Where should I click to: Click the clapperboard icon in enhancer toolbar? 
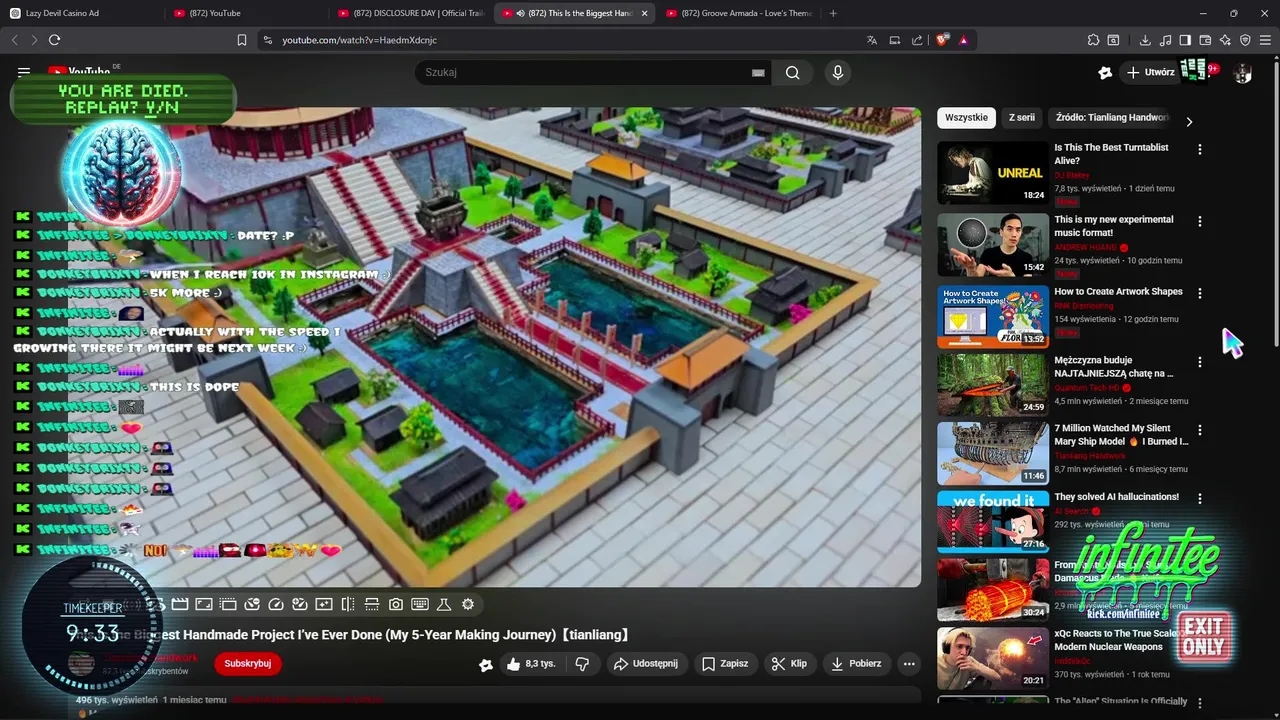[x=180, y=604]
